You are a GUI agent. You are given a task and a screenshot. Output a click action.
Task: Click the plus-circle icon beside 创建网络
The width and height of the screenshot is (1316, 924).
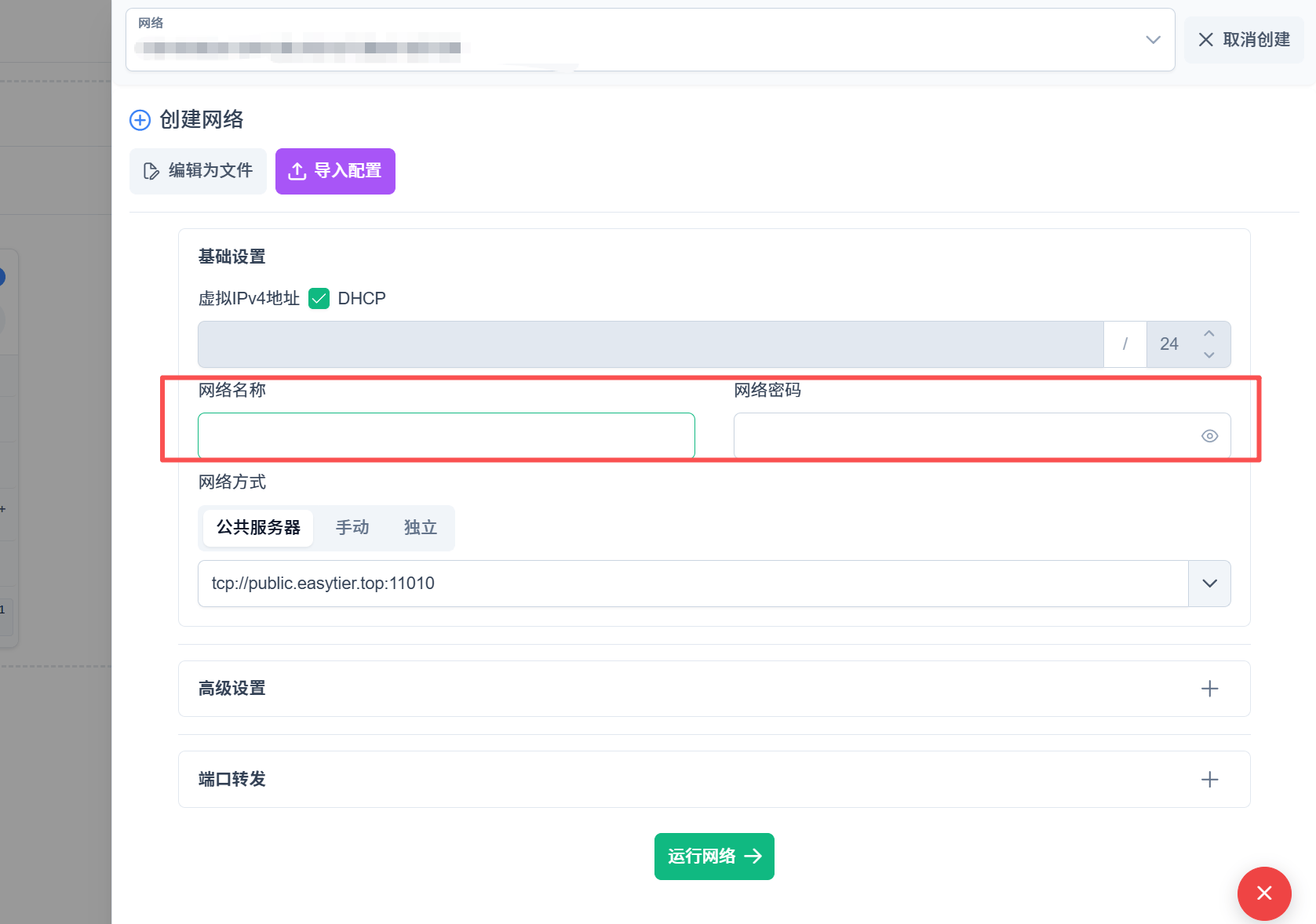pyautogui.click(x=140, y=120)
